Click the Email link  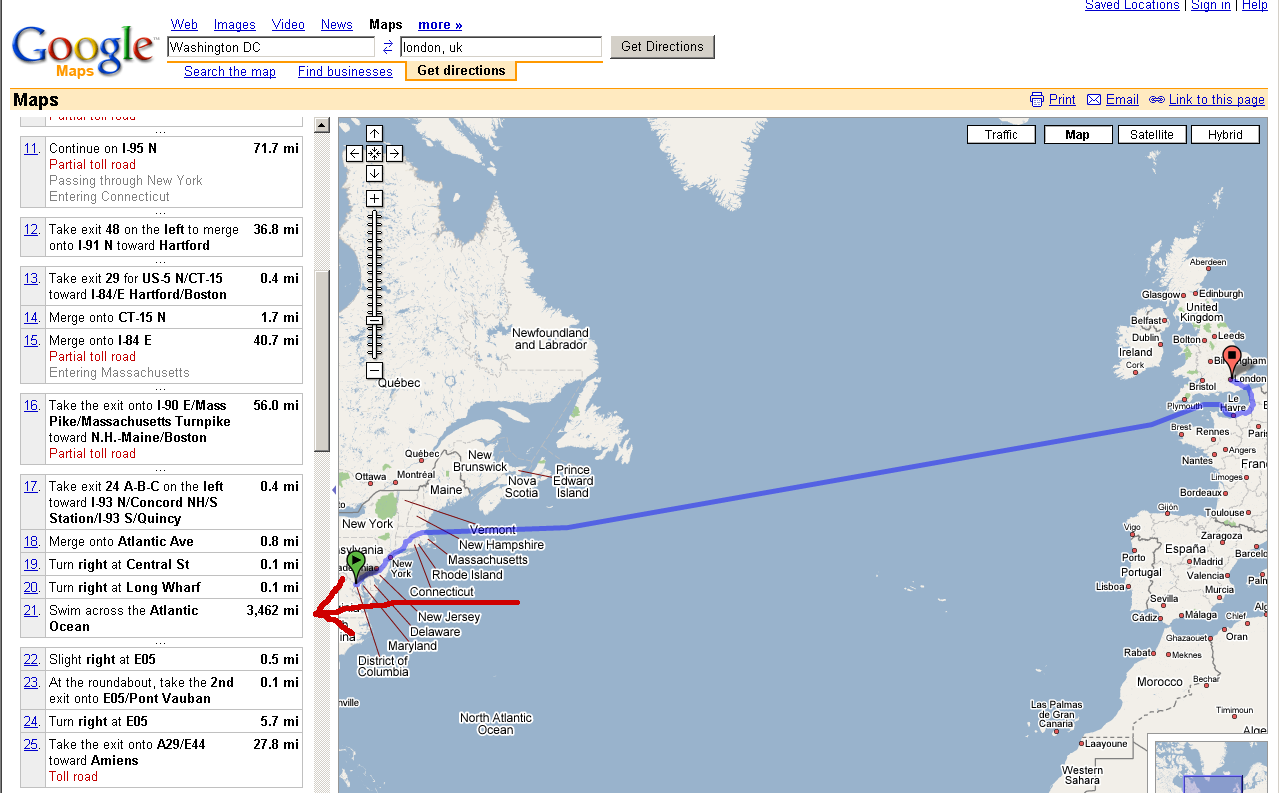coord(1122,100)
